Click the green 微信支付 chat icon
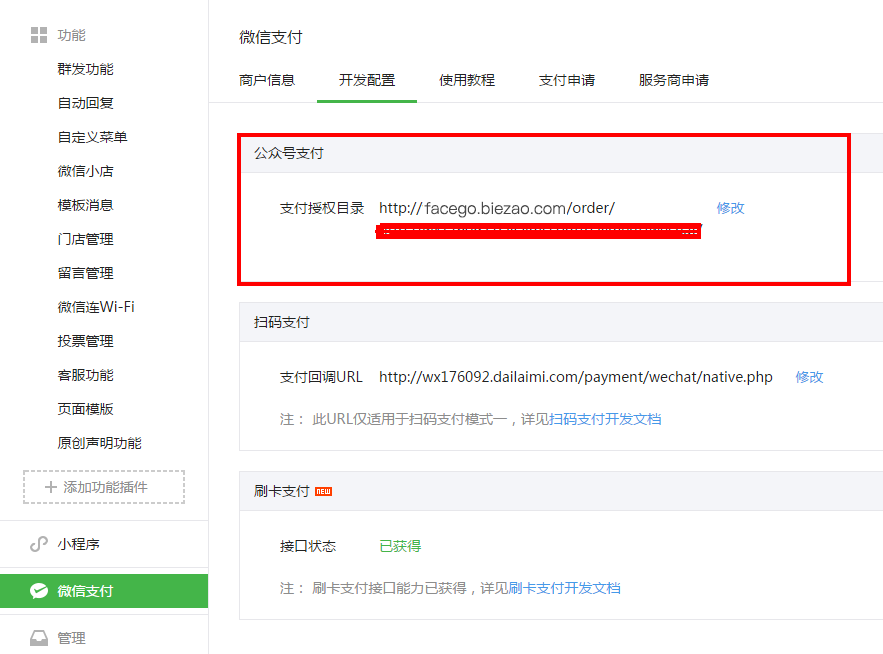The image size is (883, 654). click(x=39, y=591)
